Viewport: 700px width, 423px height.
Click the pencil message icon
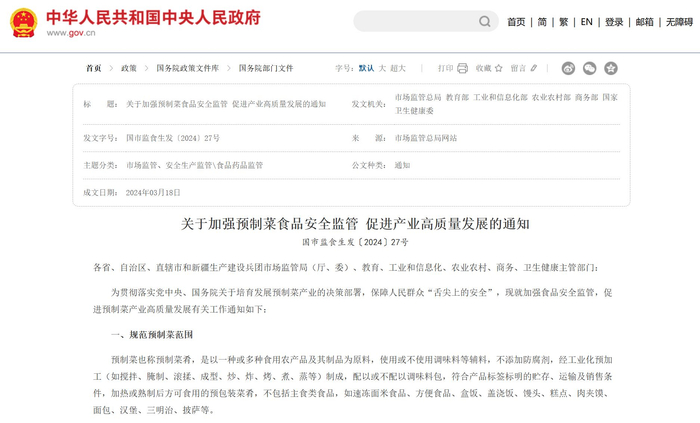533,68
